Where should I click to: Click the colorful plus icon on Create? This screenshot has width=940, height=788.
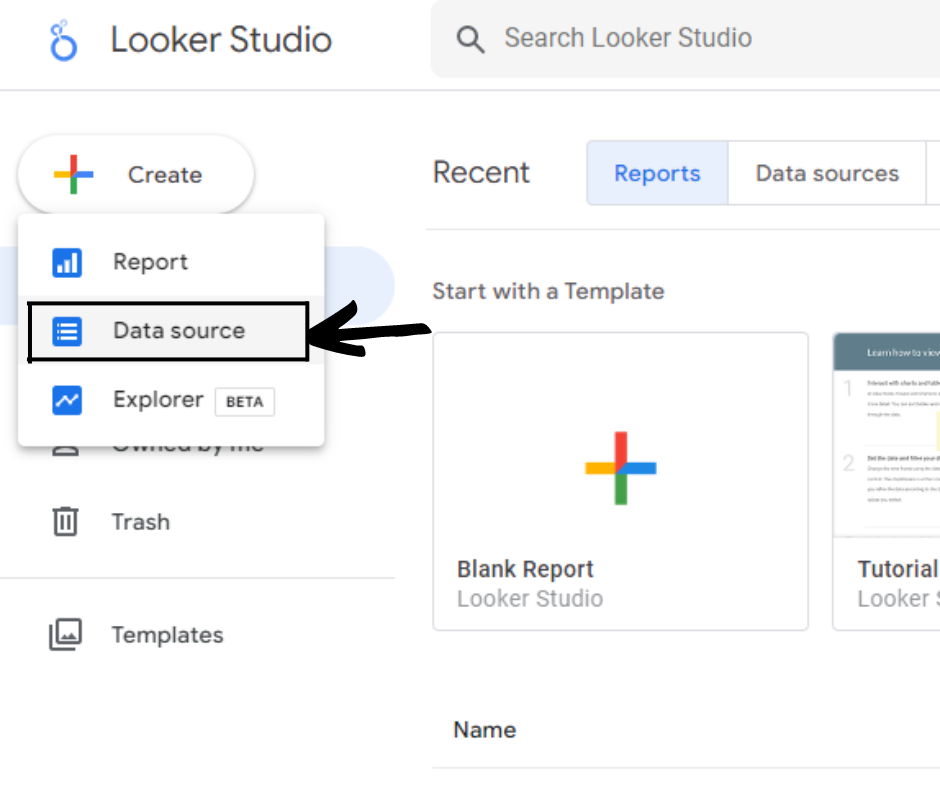[73, 175]
